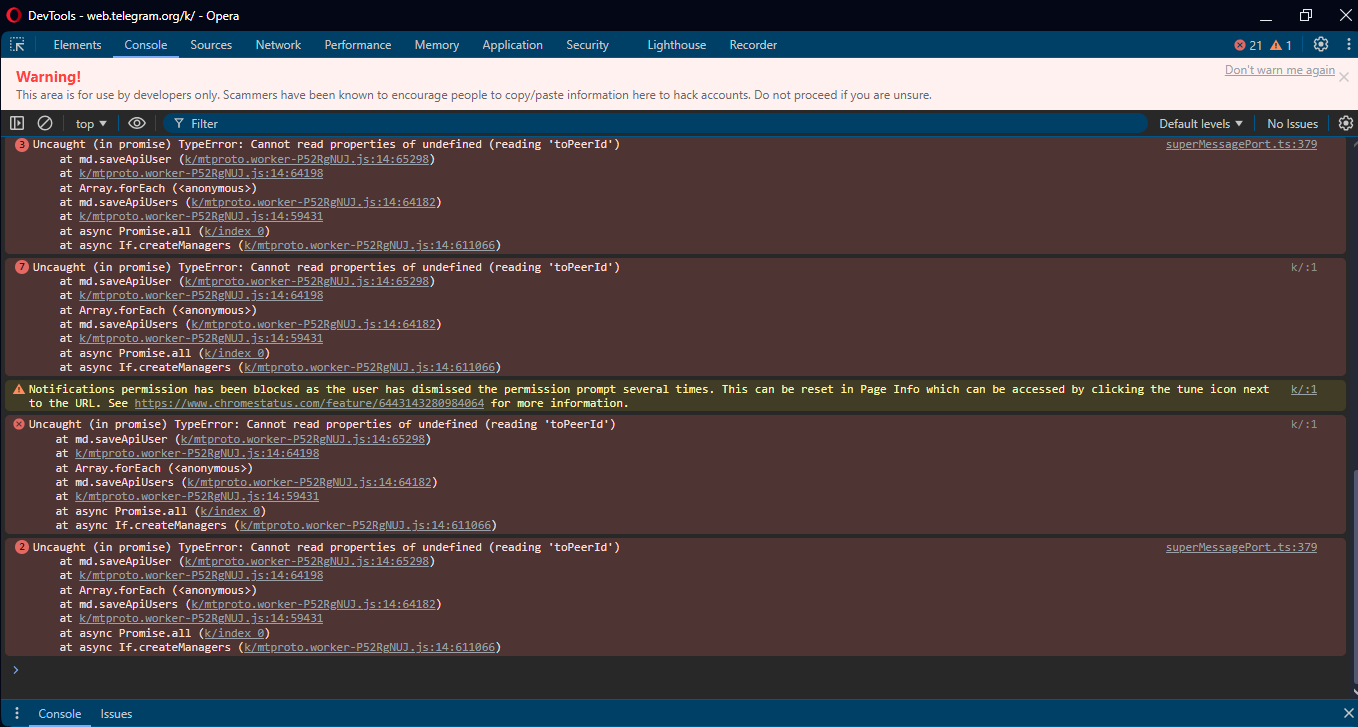Viewport: 1358px width, 727px height.
Task: Open Console settings gear next to No Issues
Action: click(1345, 123)
